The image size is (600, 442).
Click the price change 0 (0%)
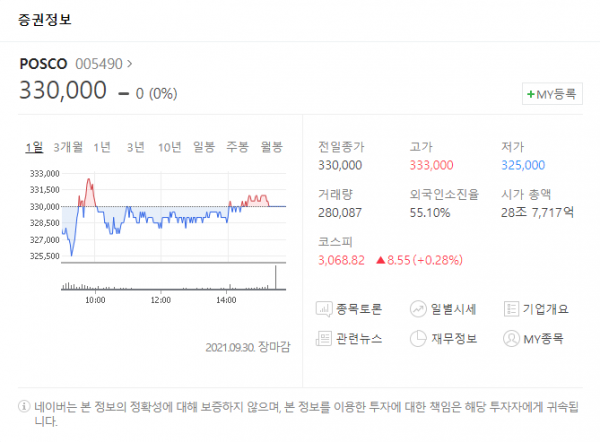click(x=148, y=94)
